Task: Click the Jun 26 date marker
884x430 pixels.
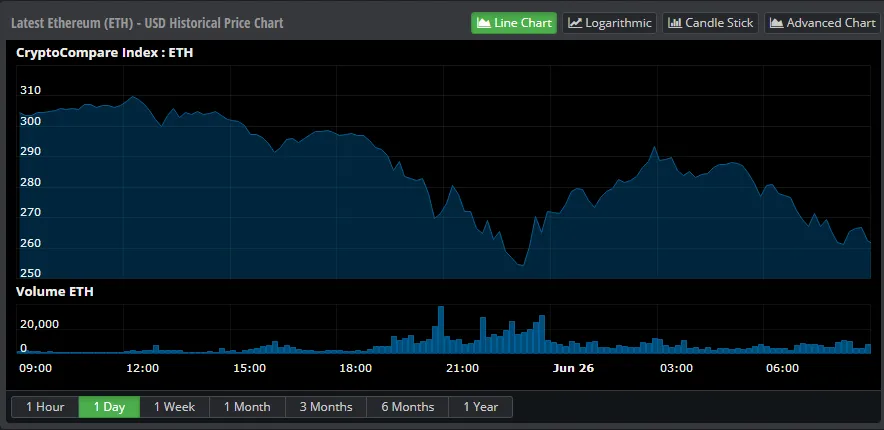Action: pyautogui.click(x=573, y=368)
